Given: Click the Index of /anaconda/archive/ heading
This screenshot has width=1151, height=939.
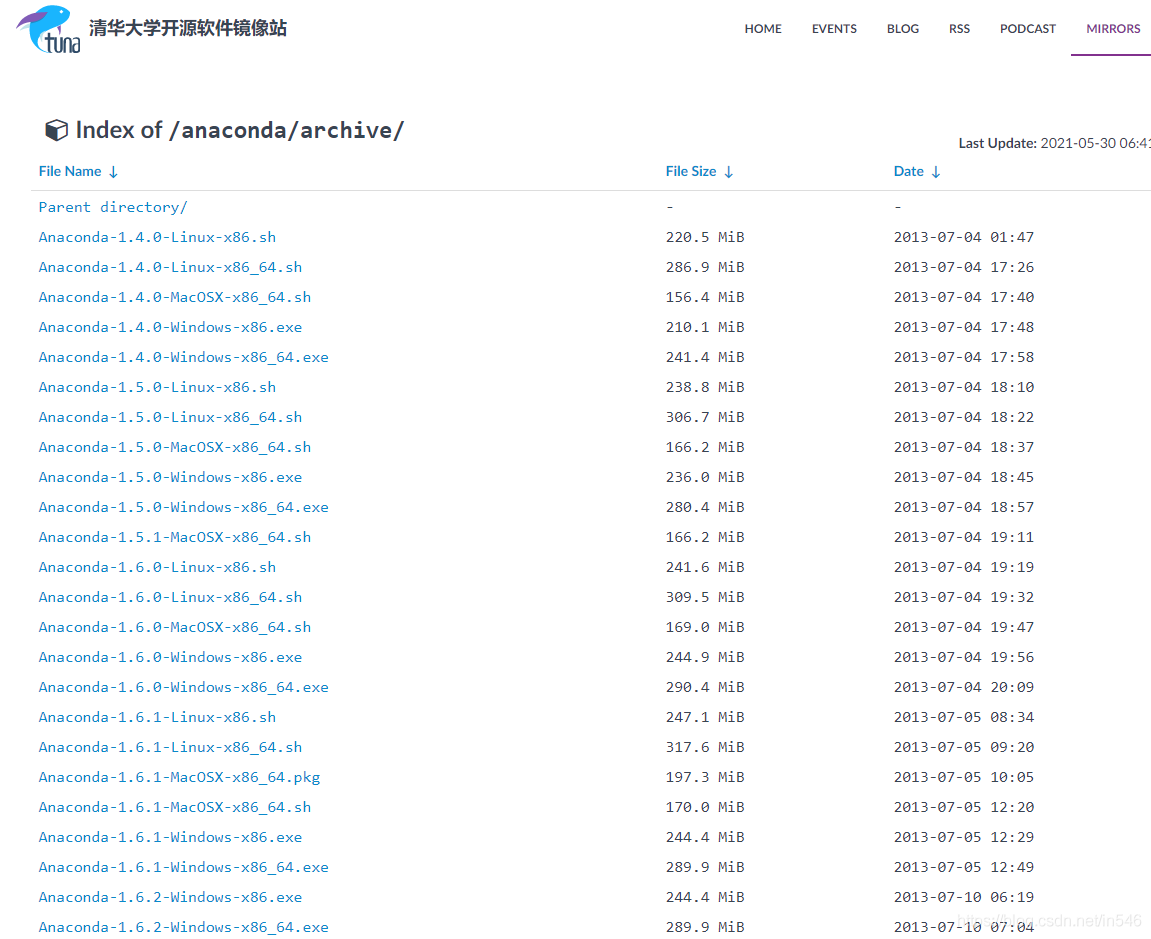Looking at the screenshot, I should [239, 130].
